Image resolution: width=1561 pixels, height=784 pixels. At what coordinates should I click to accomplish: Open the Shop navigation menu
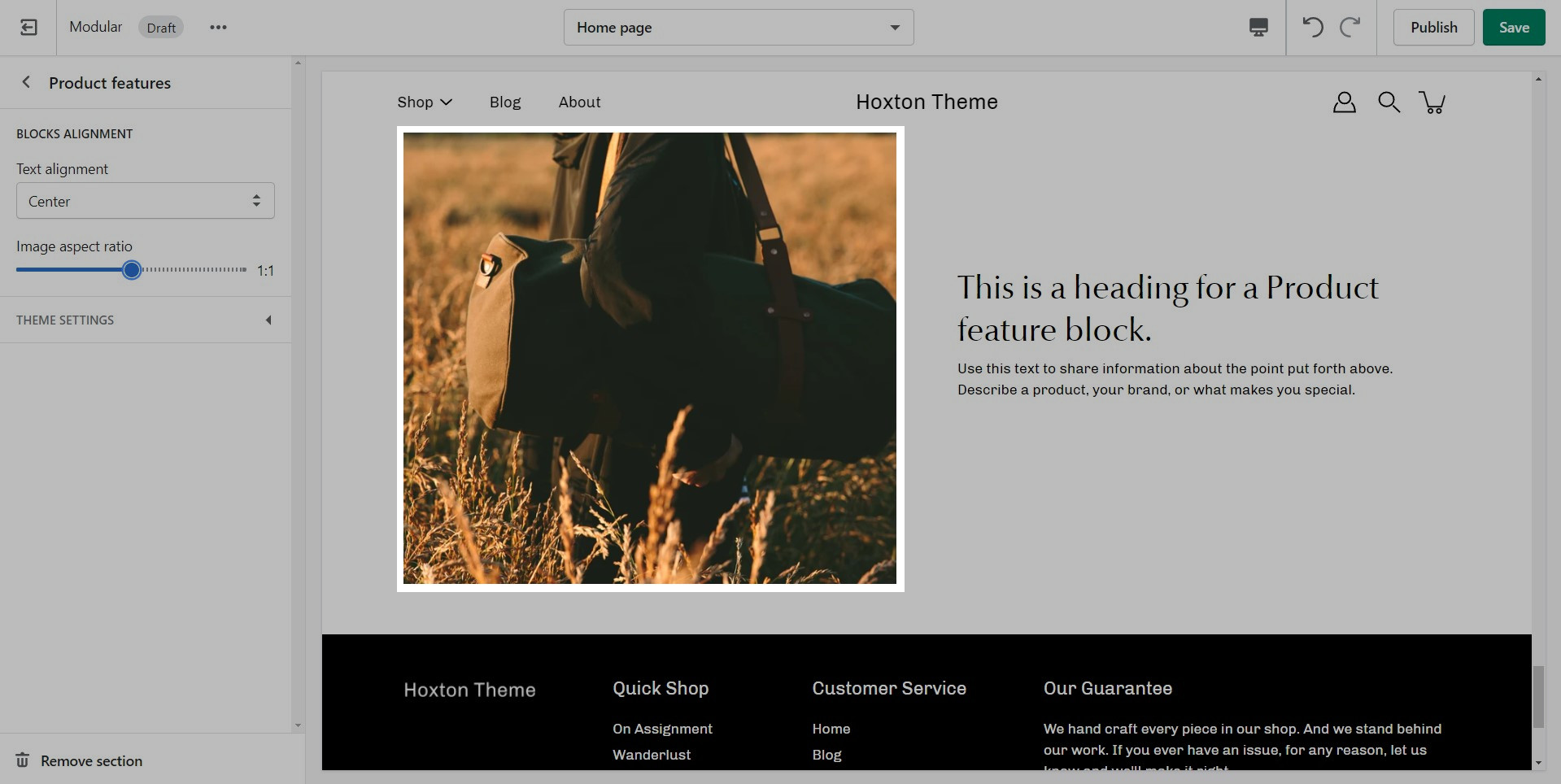click(424, 102)
